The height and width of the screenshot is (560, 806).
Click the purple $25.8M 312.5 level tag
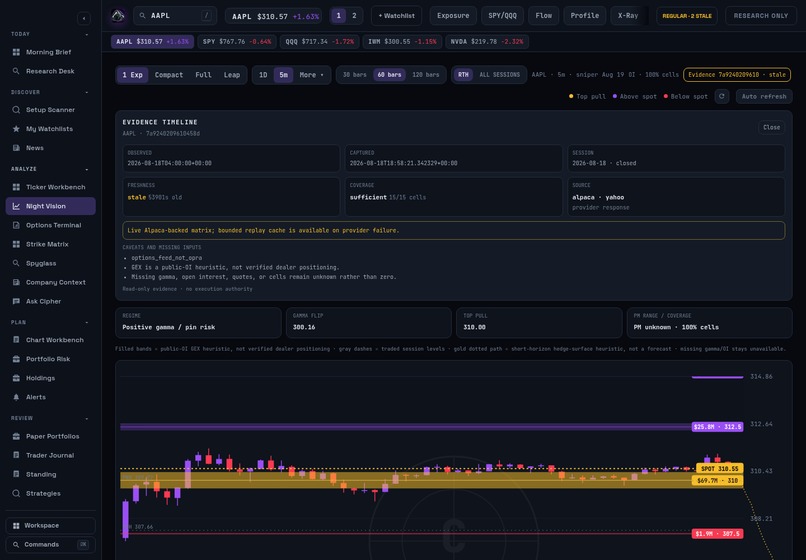tap(717, 427)
